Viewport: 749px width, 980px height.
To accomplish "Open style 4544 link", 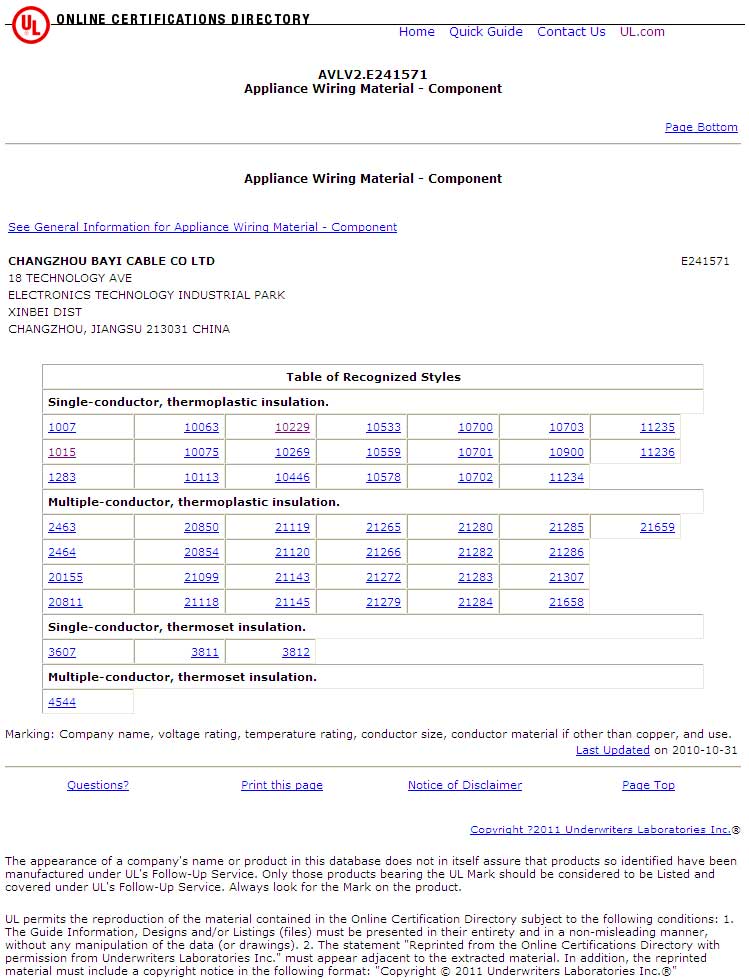I will pos(62,702).
